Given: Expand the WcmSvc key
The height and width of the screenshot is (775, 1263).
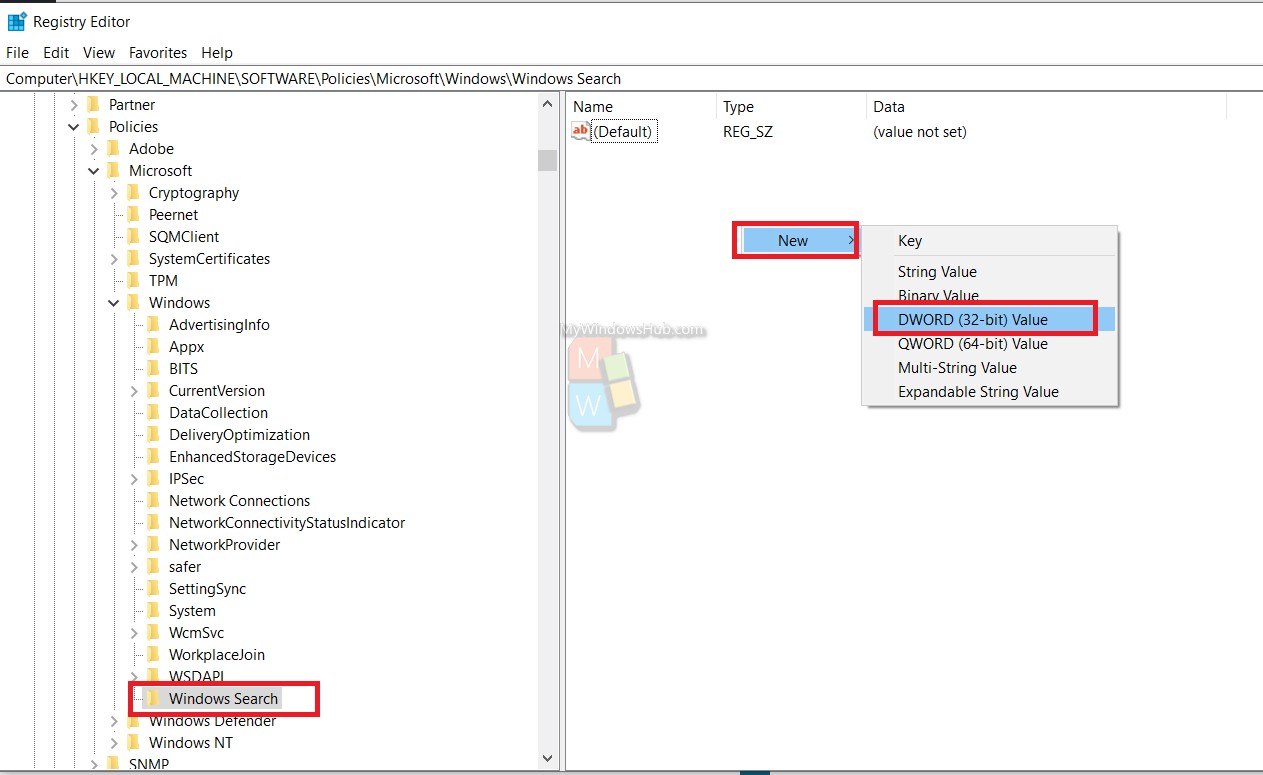Looking at the screenshot, I should click(x=134, y=632).
